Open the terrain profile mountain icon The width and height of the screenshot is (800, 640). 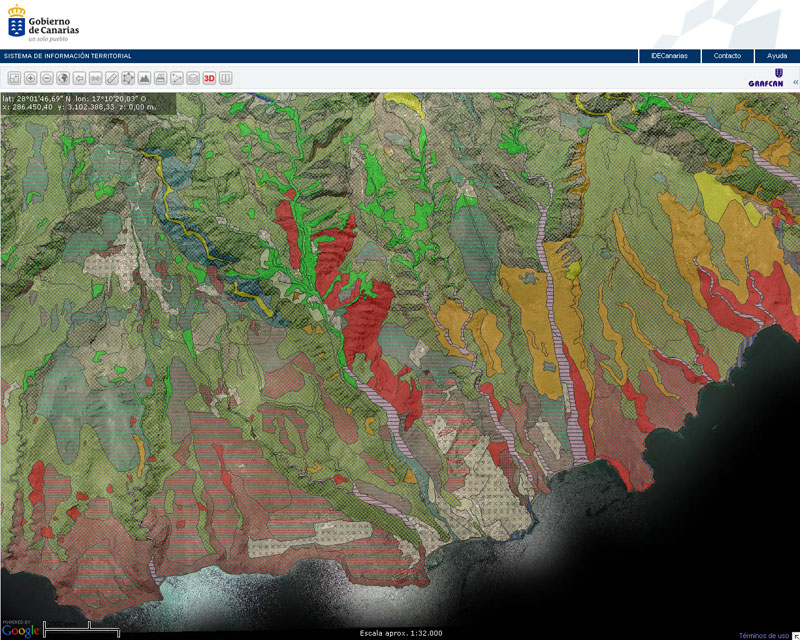click(144, 78)
